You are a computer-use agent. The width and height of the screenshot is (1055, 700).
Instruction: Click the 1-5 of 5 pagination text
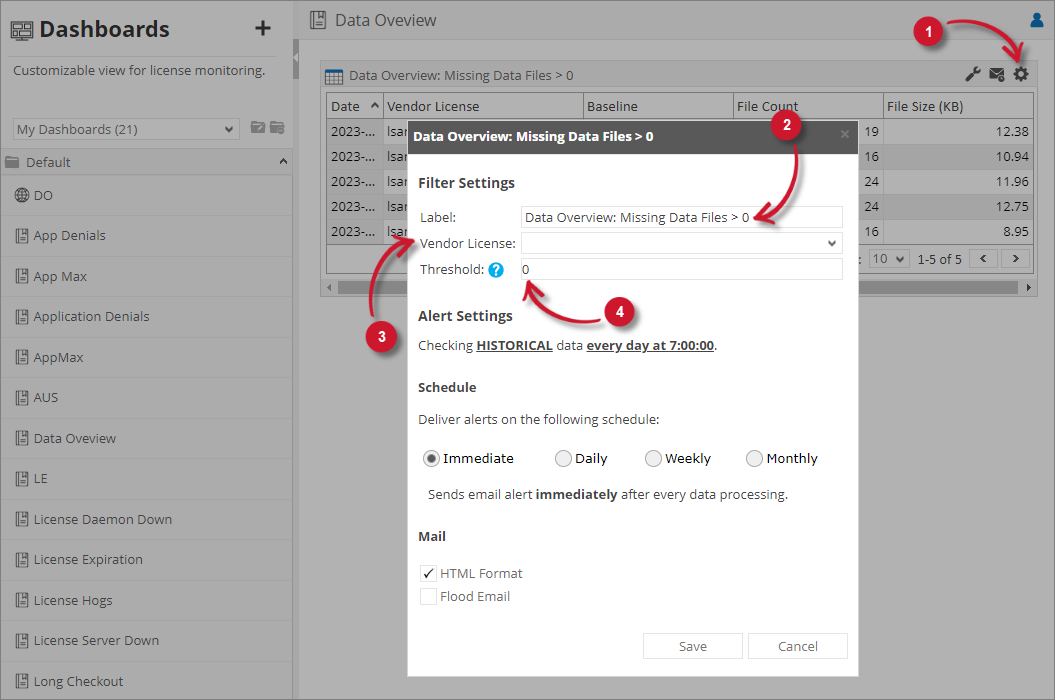[939, 259]
